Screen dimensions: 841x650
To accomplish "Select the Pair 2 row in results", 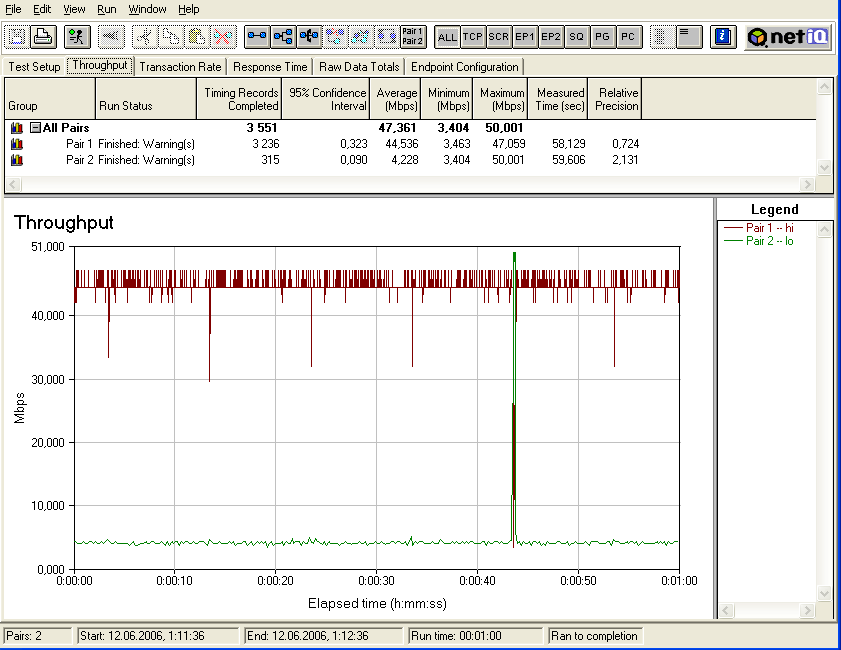I will pos(325,160).
